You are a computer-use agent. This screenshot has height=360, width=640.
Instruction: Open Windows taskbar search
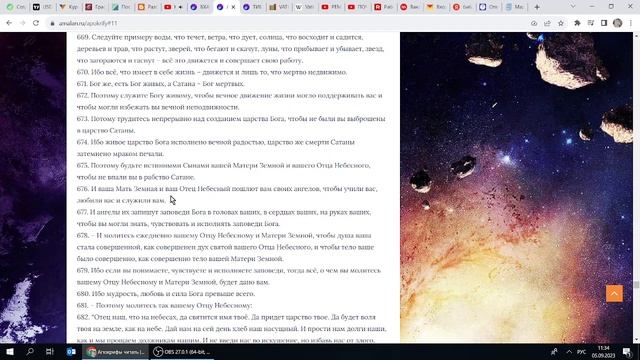(x=30, y=351)
